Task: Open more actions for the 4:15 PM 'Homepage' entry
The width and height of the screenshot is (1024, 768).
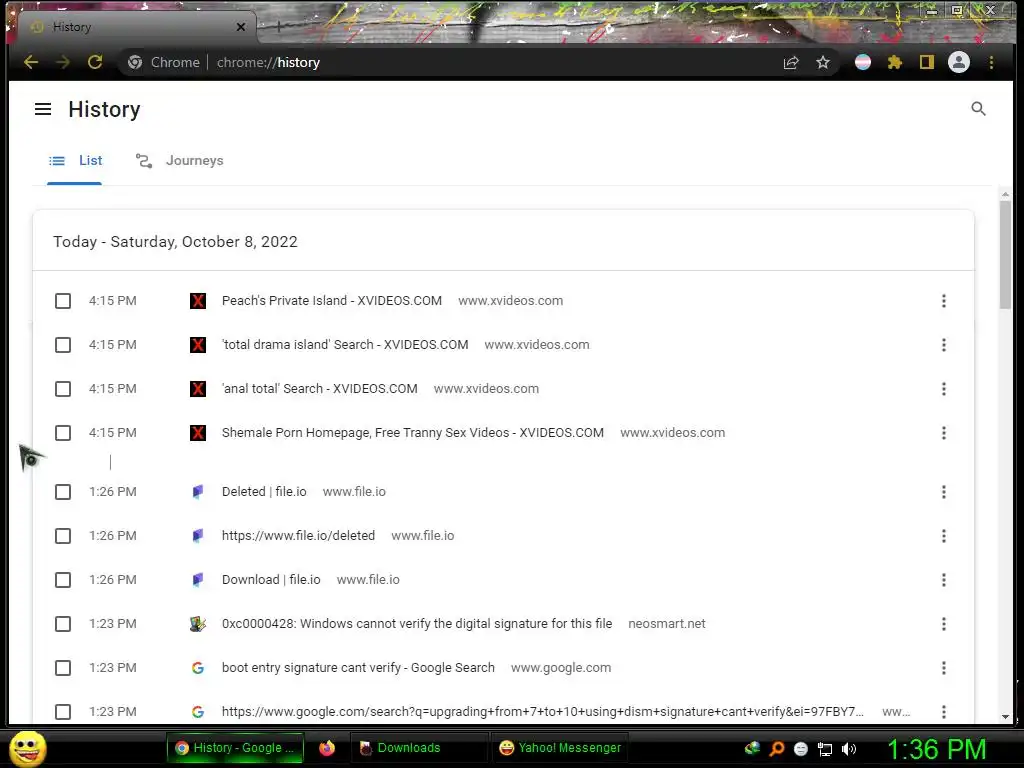Action: (x=944, y=433)
